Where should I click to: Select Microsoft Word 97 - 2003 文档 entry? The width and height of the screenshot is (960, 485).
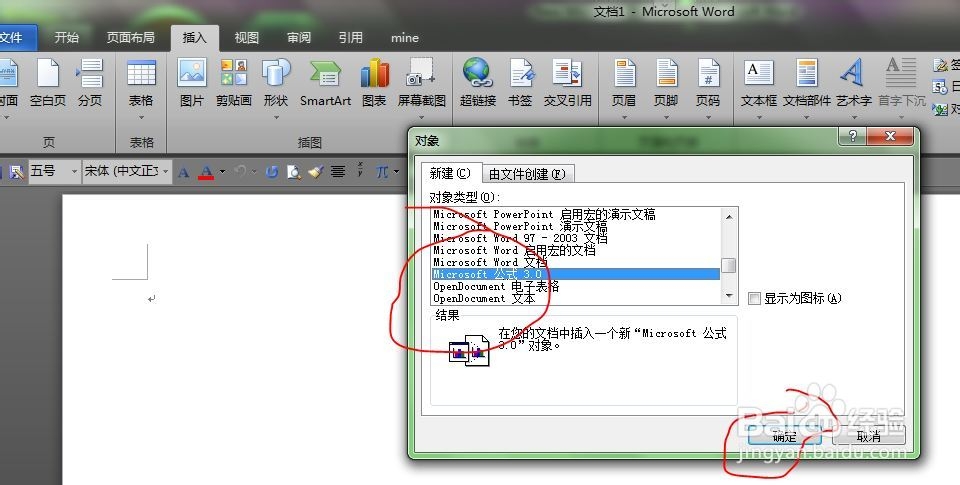(x=576, y=238)
